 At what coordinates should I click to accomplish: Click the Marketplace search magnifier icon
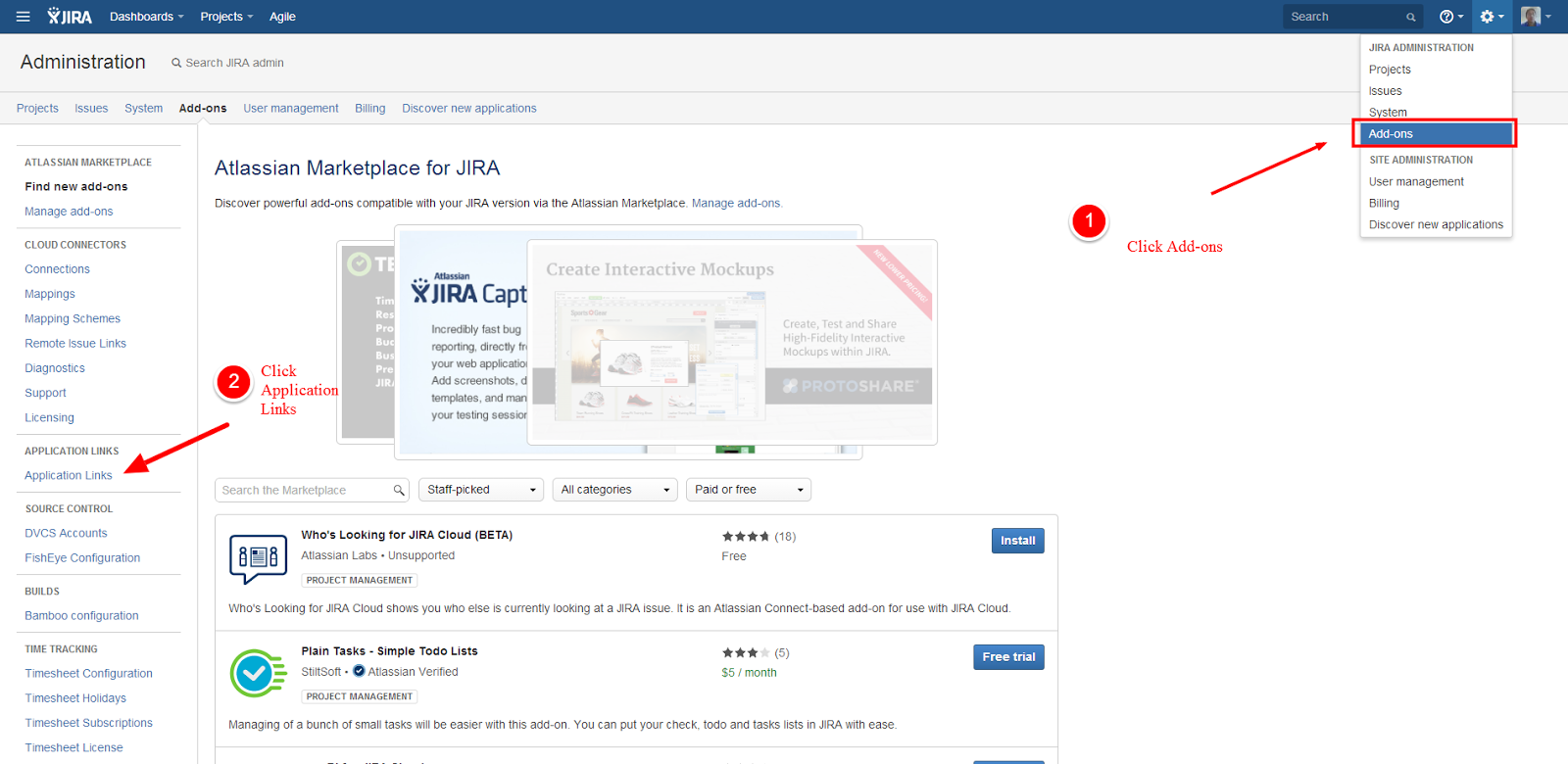[399, 490]
